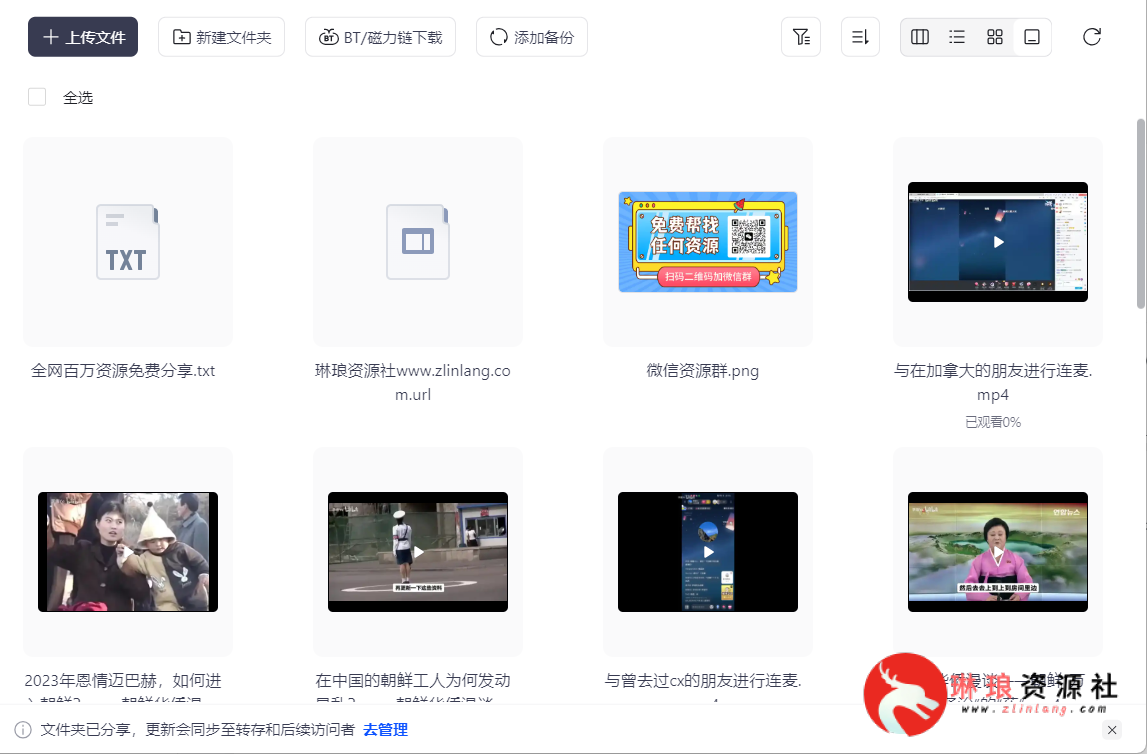Viewport: 1147px width, 754px height.
Task: Click title 与曾去过cx的朋友进行连麦
Action: pos(703,681)
